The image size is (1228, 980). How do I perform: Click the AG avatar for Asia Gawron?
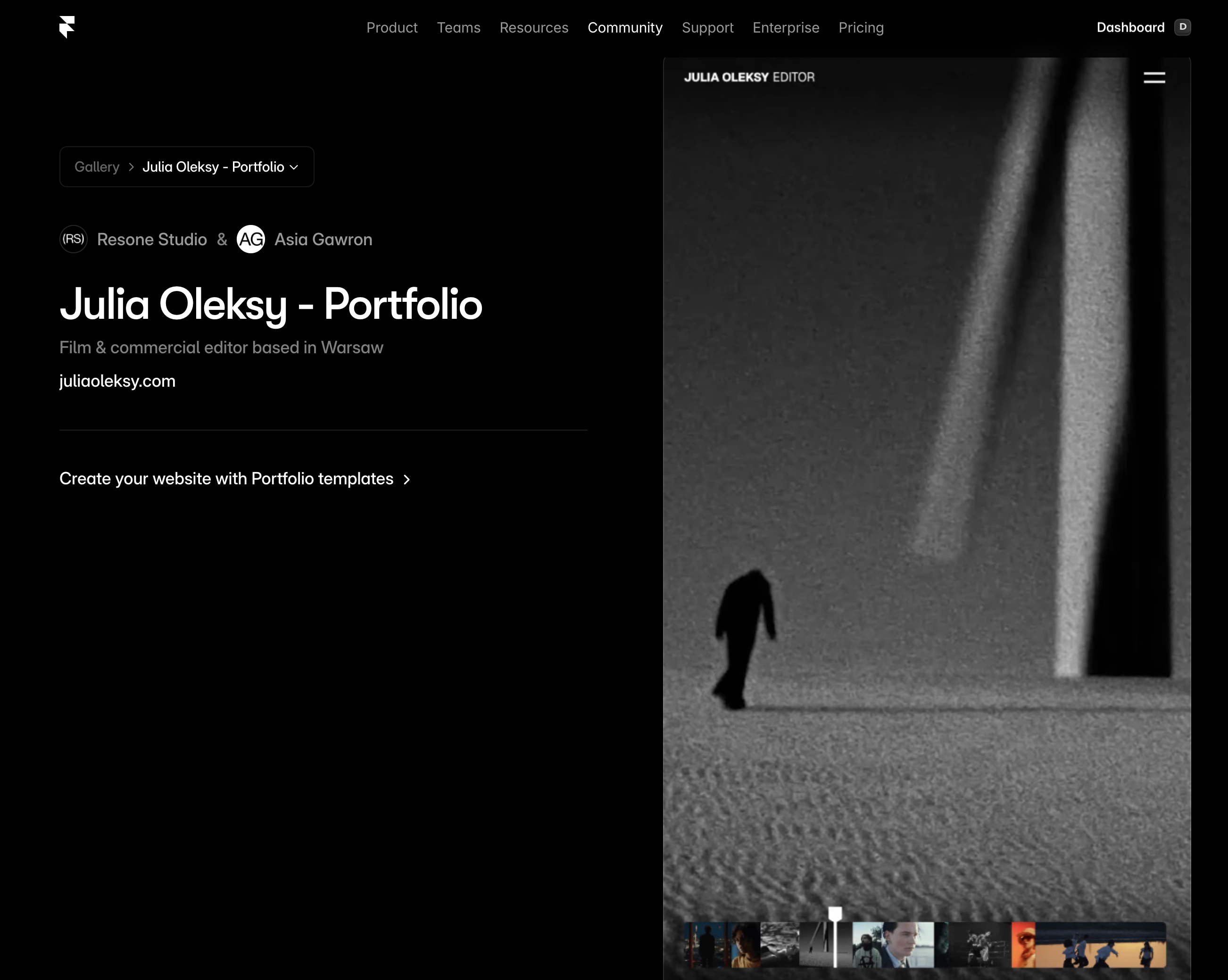[x=250, y=239]
